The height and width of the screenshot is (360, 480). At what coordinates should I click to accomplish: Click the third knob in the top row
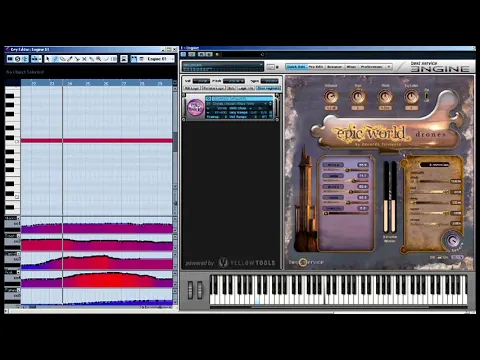point(385,97)
